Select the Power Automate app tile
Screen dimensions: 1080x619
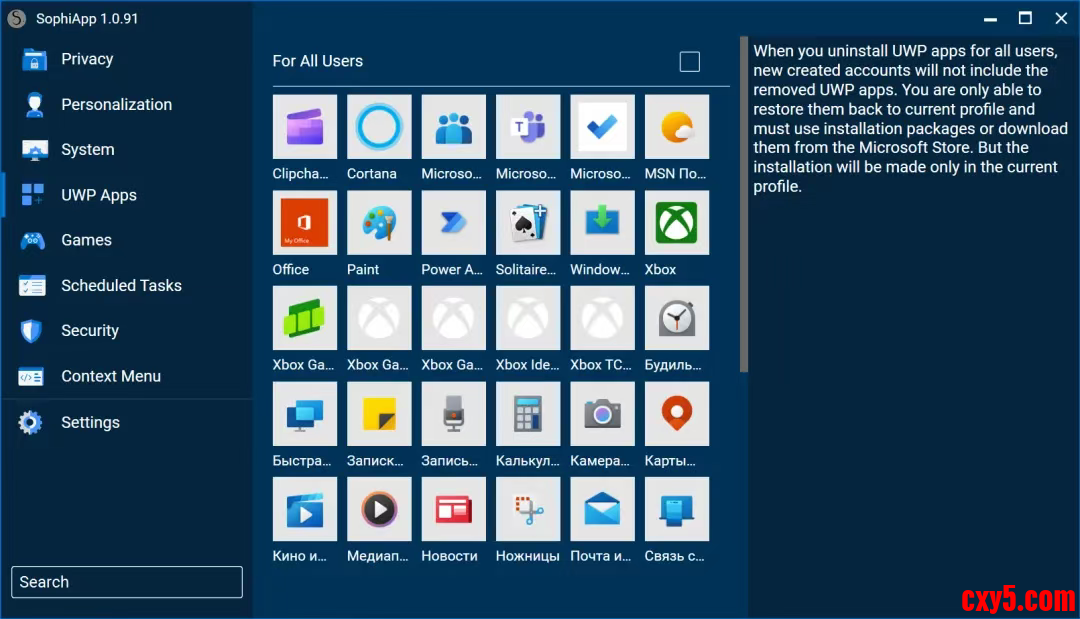click(x=453, y=222)
